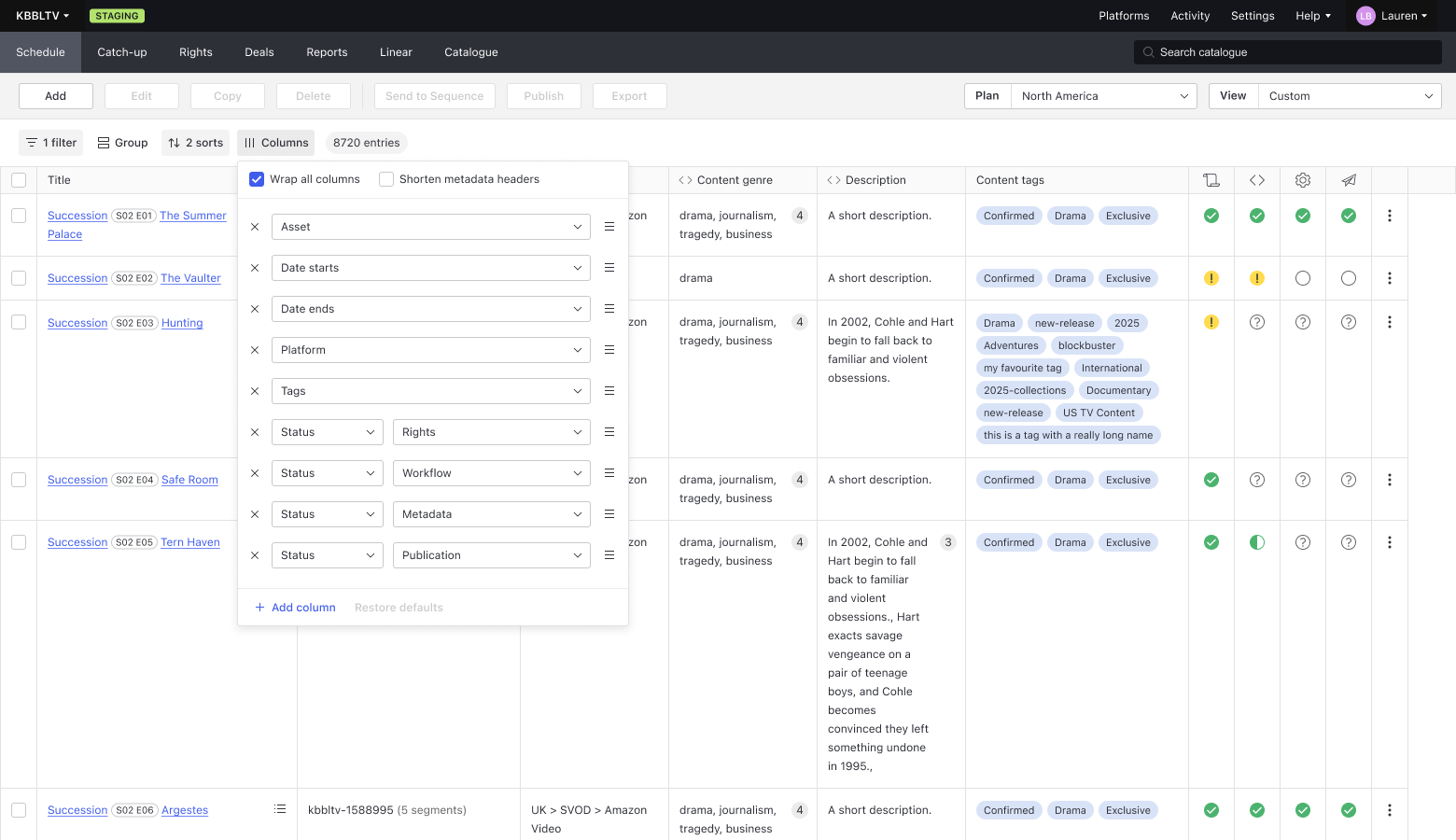Viewport: 1456px width, 840px height.
Task: Switch to the Reports tab
Action: (327, 52)
